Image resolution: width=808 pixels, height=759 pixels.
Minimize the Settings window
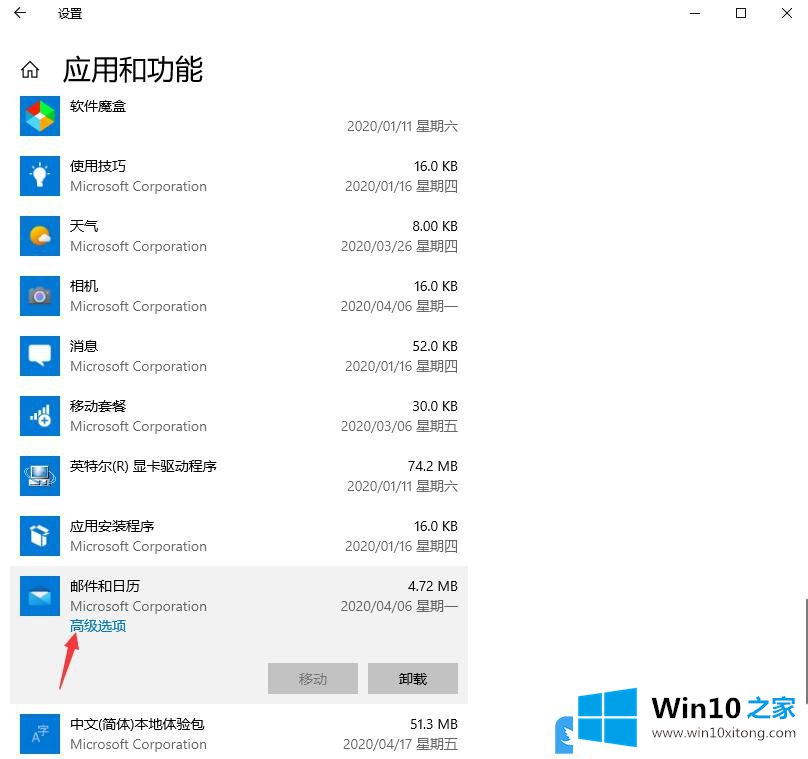[x=695, y=13]
